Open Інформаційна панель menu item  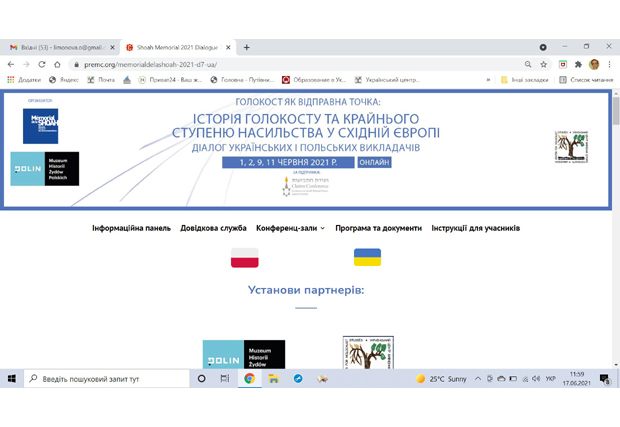point(131,228)
